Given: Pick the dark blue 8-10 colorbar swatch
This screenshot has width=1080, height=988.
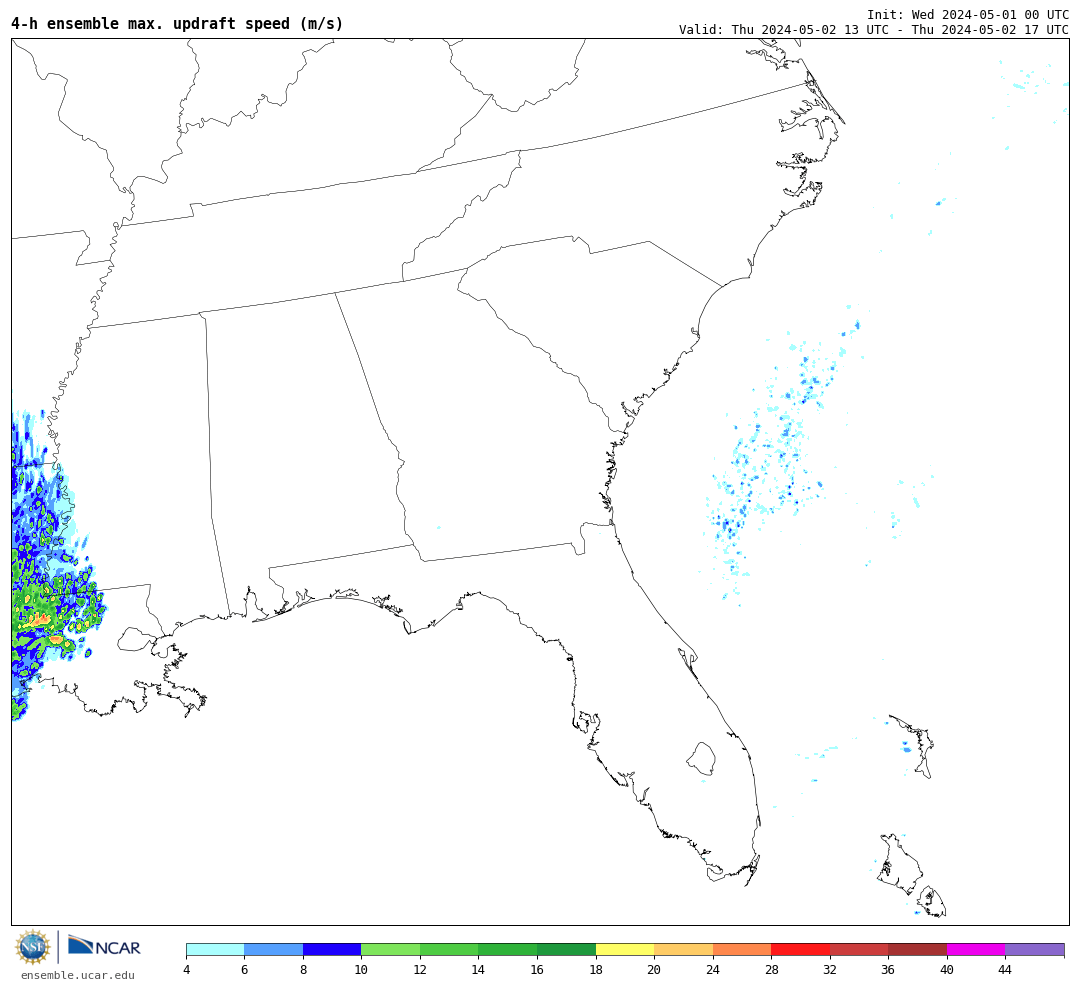Looking at the screenshot, I should point(332,949).
